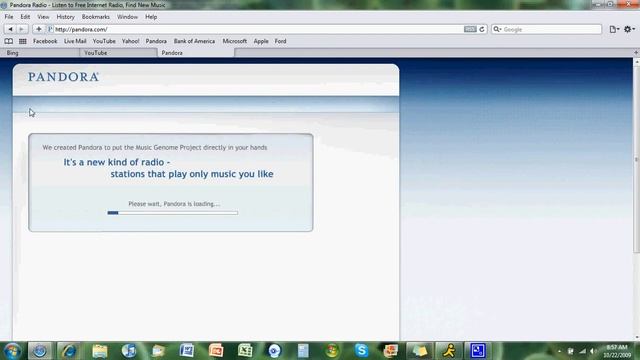Screen dimensions: 640x360
Task: Open the View menu
Action: (43, 17)
